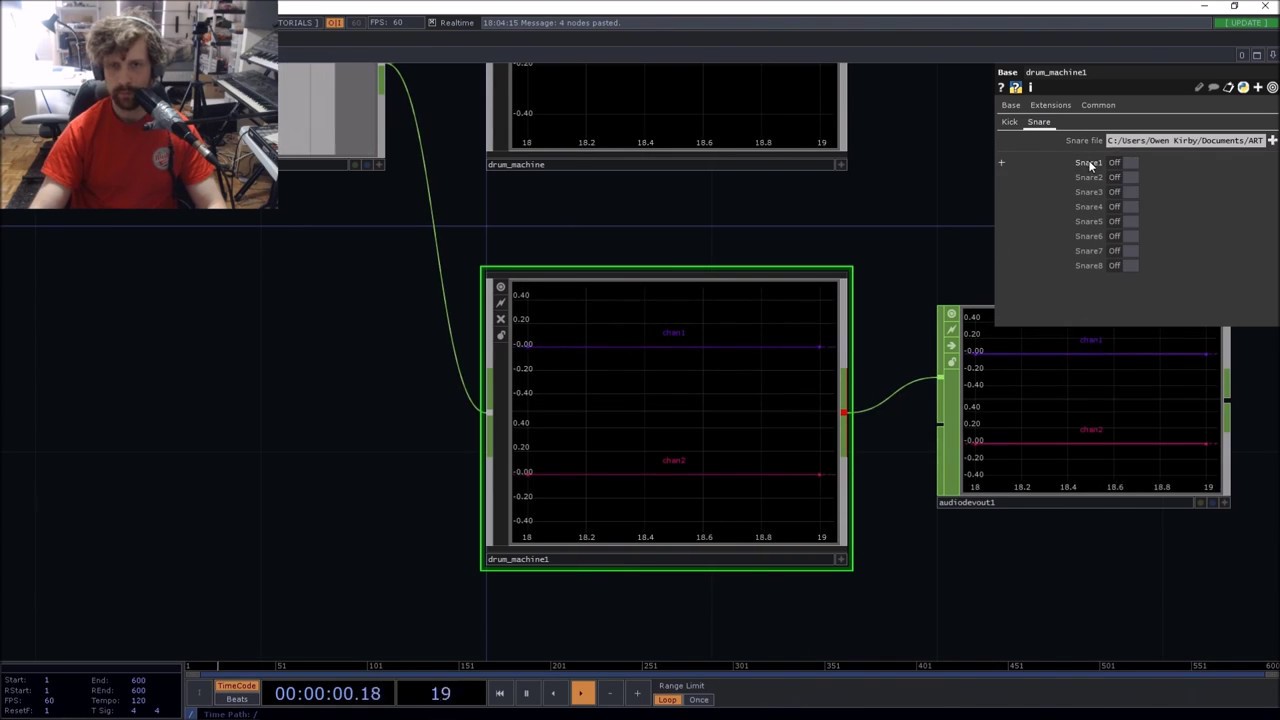Click the tag icon in parameter panel header
This screenshot has width=1280, height=720.
[x=1229, y=88]
